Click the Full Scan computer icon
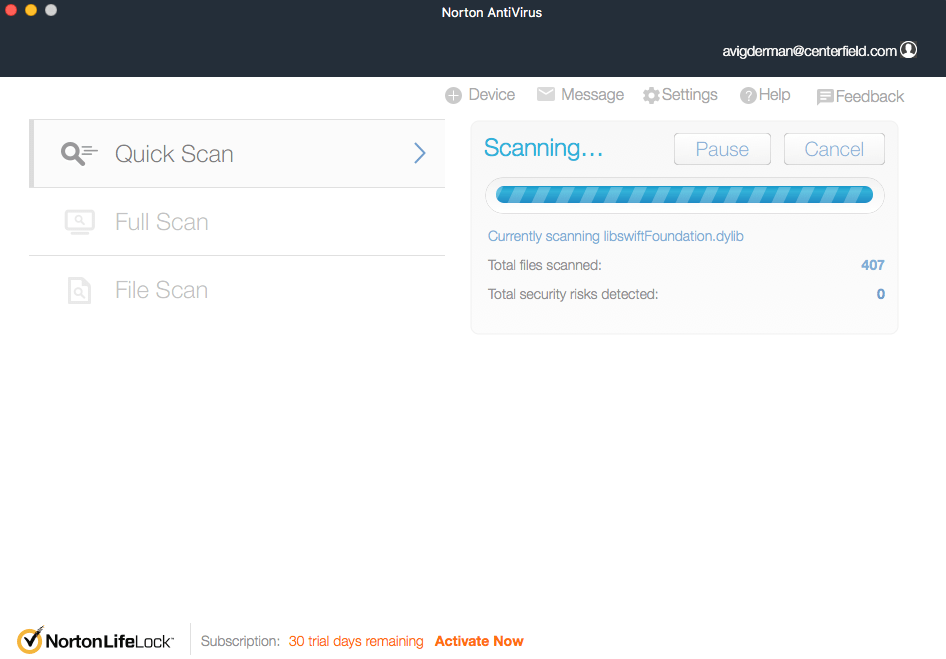The width and height of the screenshot is (946, 659). click(79, 222)
